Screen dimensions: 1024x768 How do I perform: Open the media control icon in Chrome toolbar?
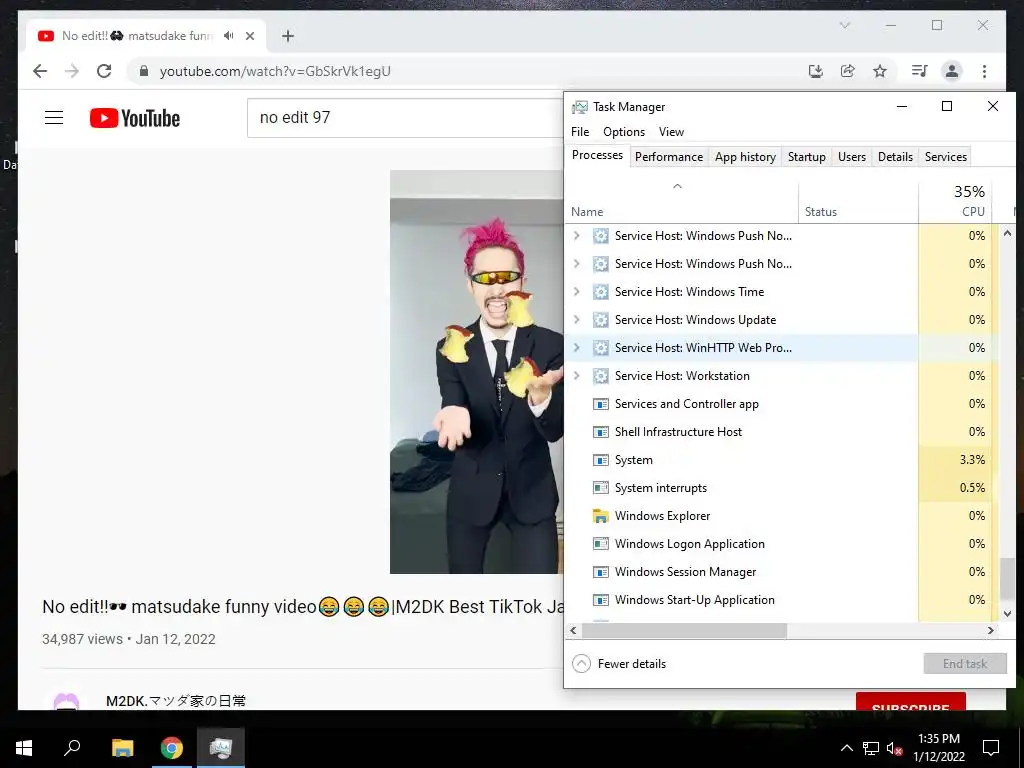(x=920, y=71)
